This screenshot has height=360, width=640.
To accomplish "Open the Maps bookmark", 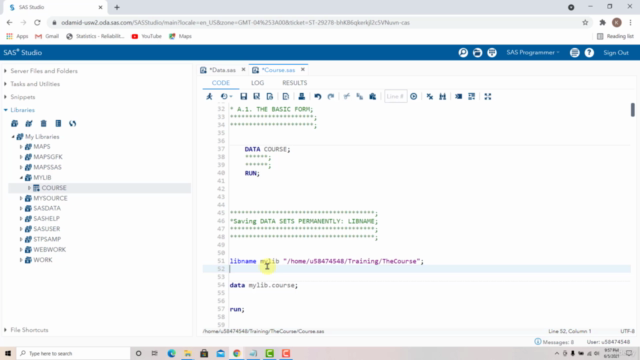I will point(180,36).
